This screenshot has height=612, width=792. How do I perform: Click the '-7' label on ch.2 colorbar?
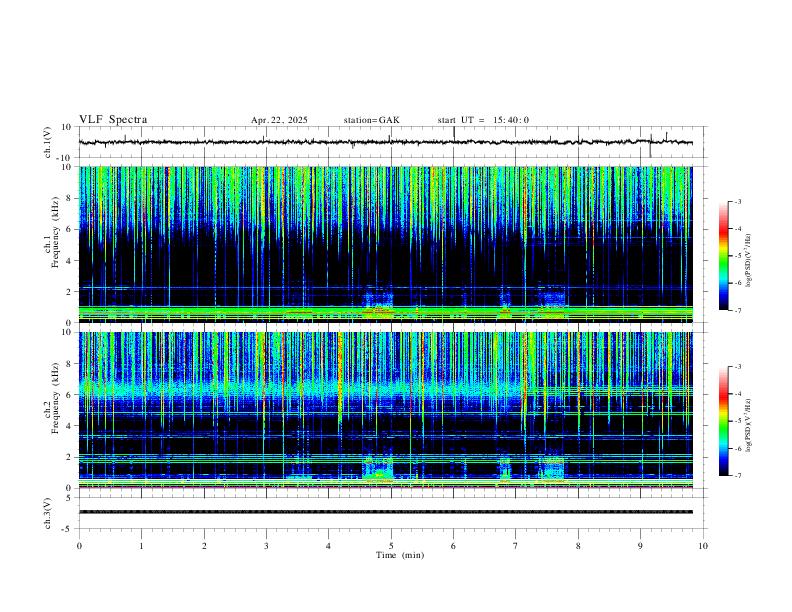click(x=737, y=475)
